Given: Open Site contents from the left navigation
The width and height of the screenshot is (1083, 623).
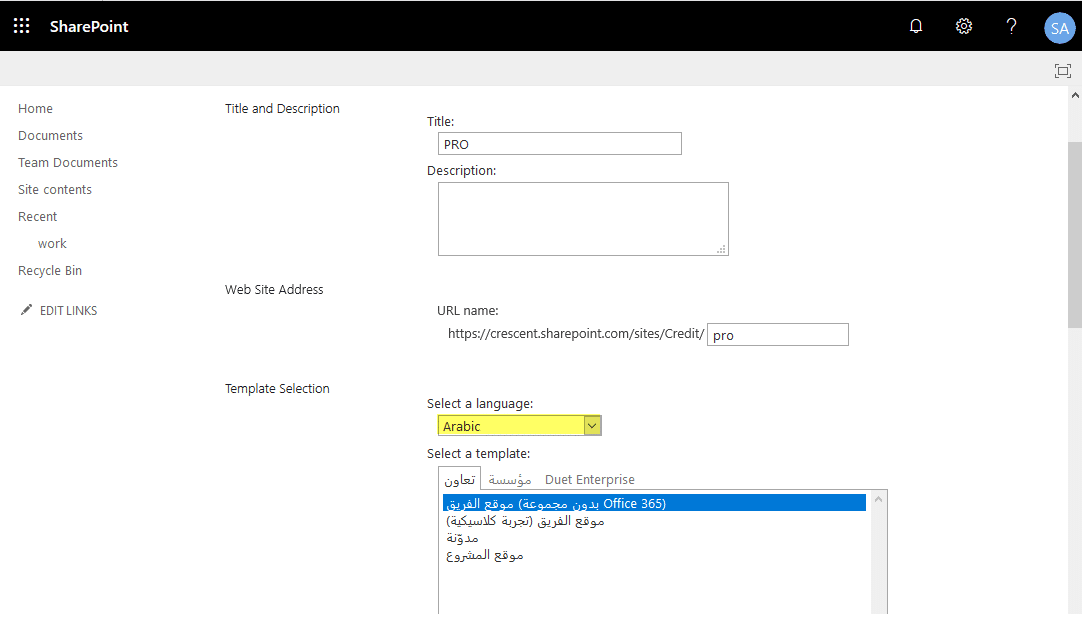Looking at the screenshot, I should 55,189.
